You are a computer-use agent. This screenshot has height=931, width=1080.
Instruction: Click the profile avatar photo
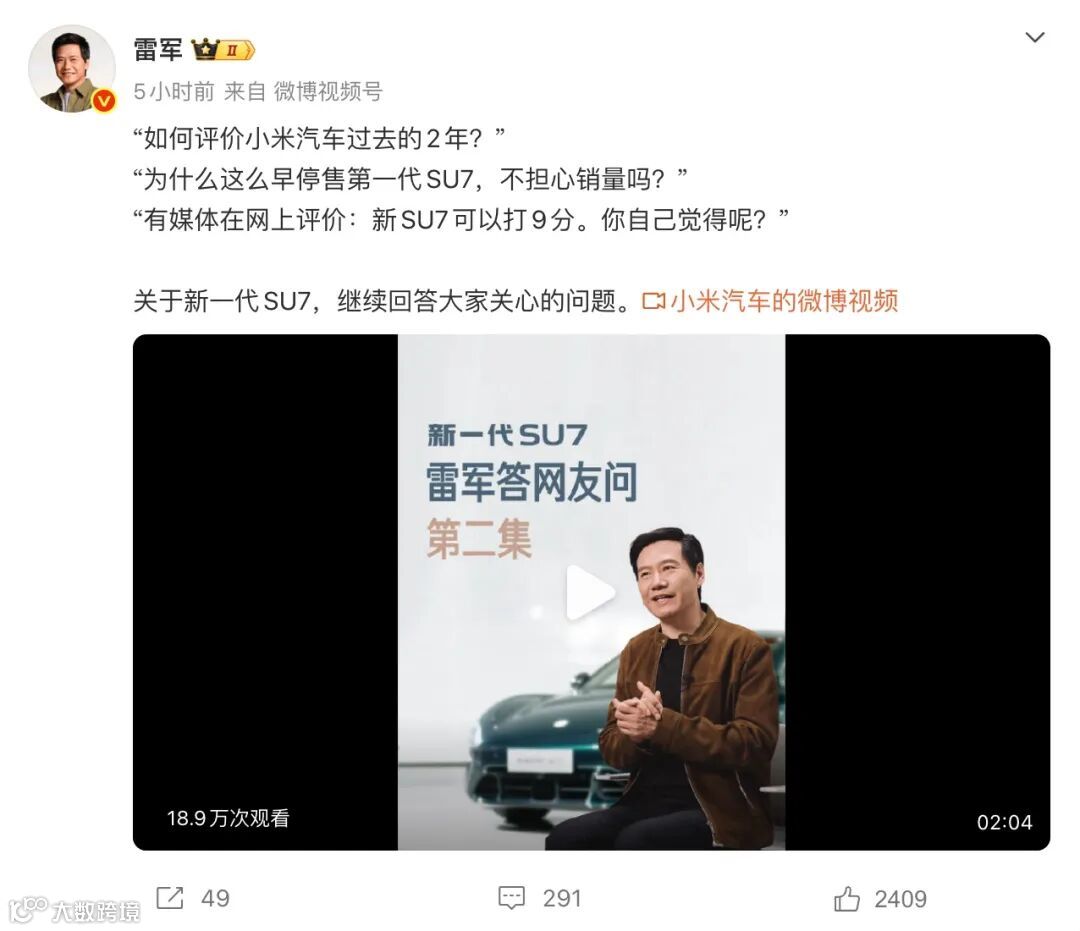coord(72,68)
